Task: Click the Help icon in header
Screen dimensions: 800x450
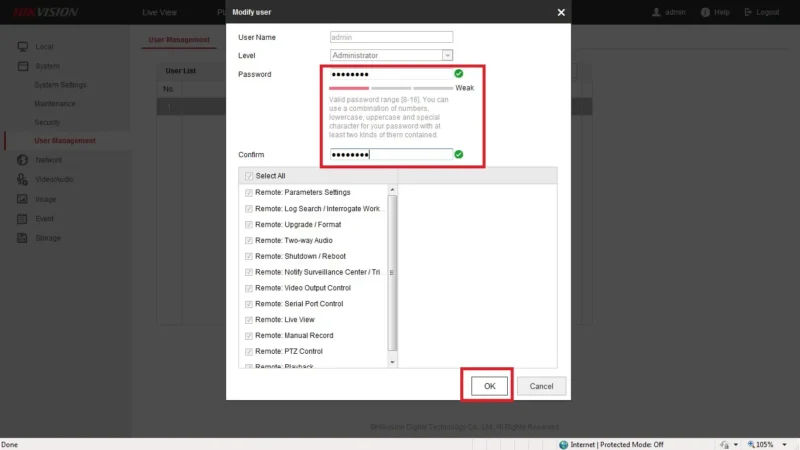Action: pyautogui.click(x=705, y=12)
